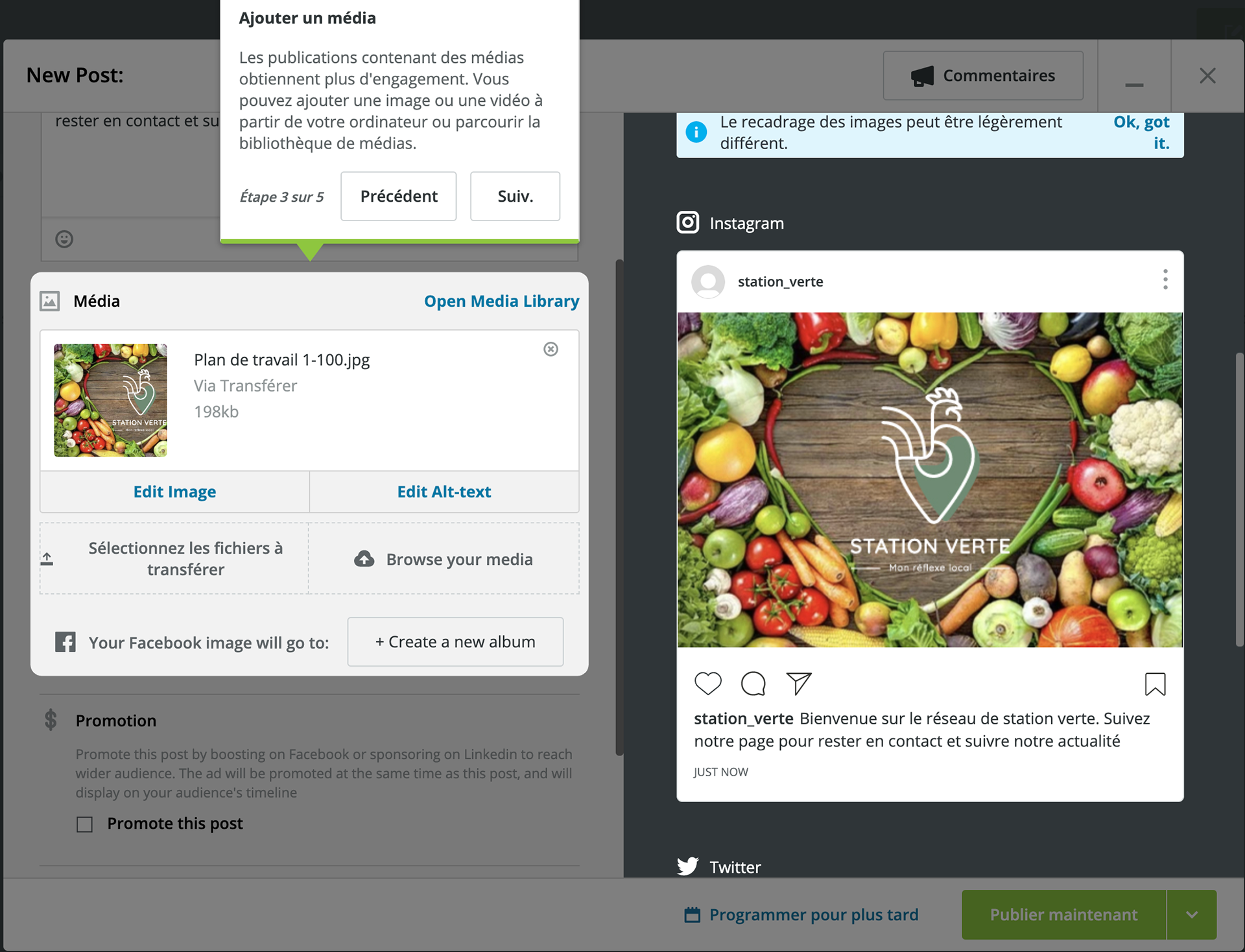Enable the Promote this post checkbox

pos(84,824)
